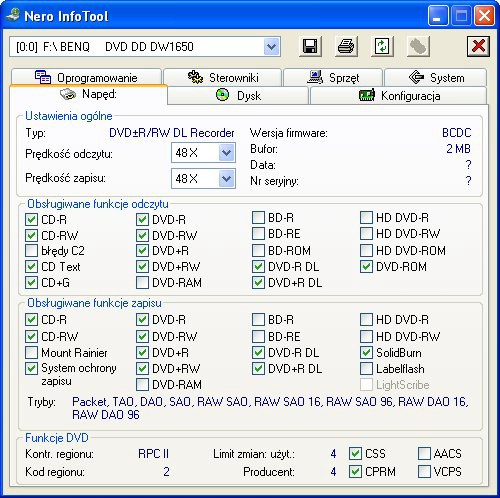The image size is (500, 498).
Task: Click the System arrow icon
Action: (416, 77)
